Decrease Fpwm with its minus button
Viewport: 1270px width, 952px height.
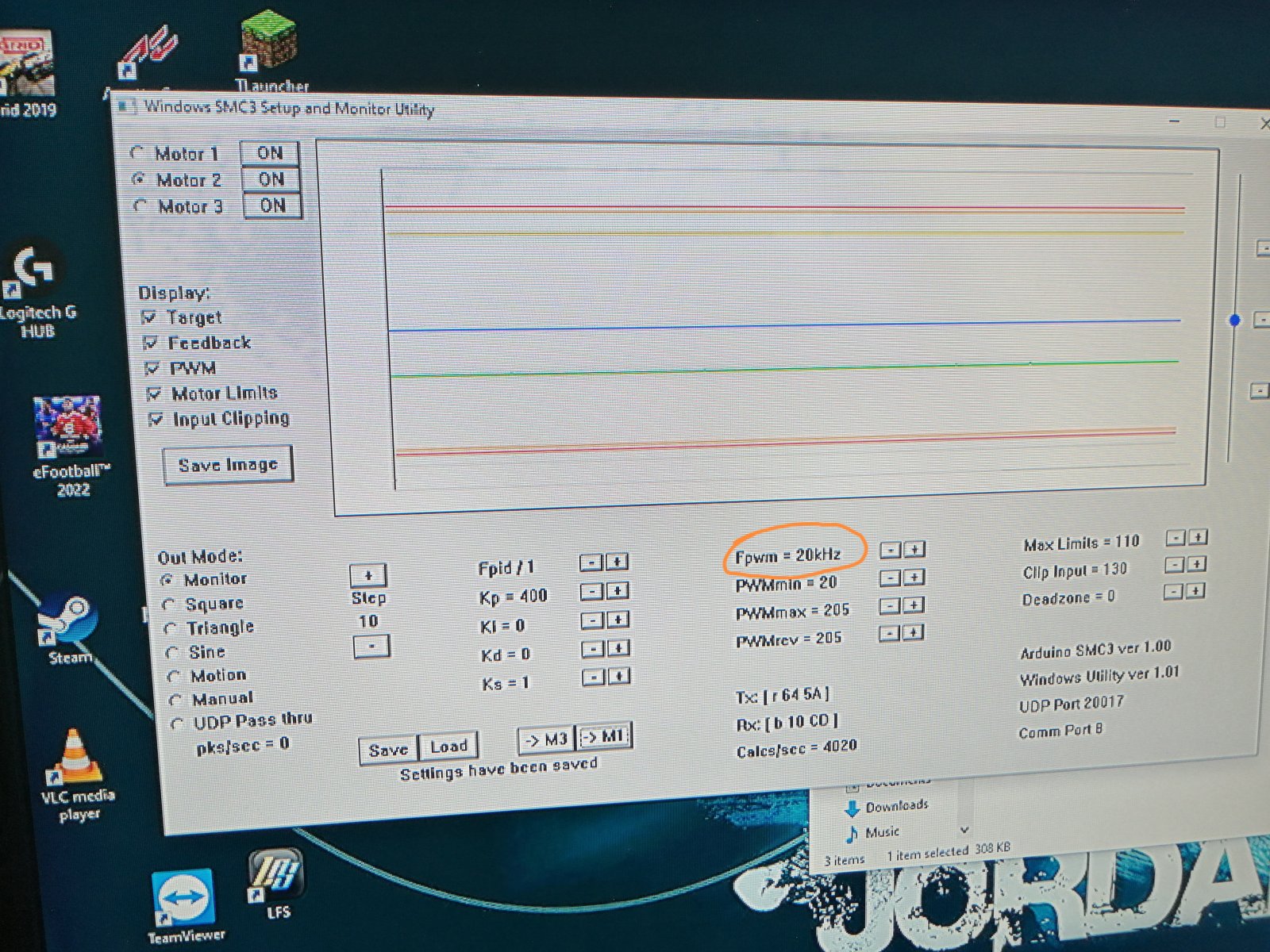(891, 550)
